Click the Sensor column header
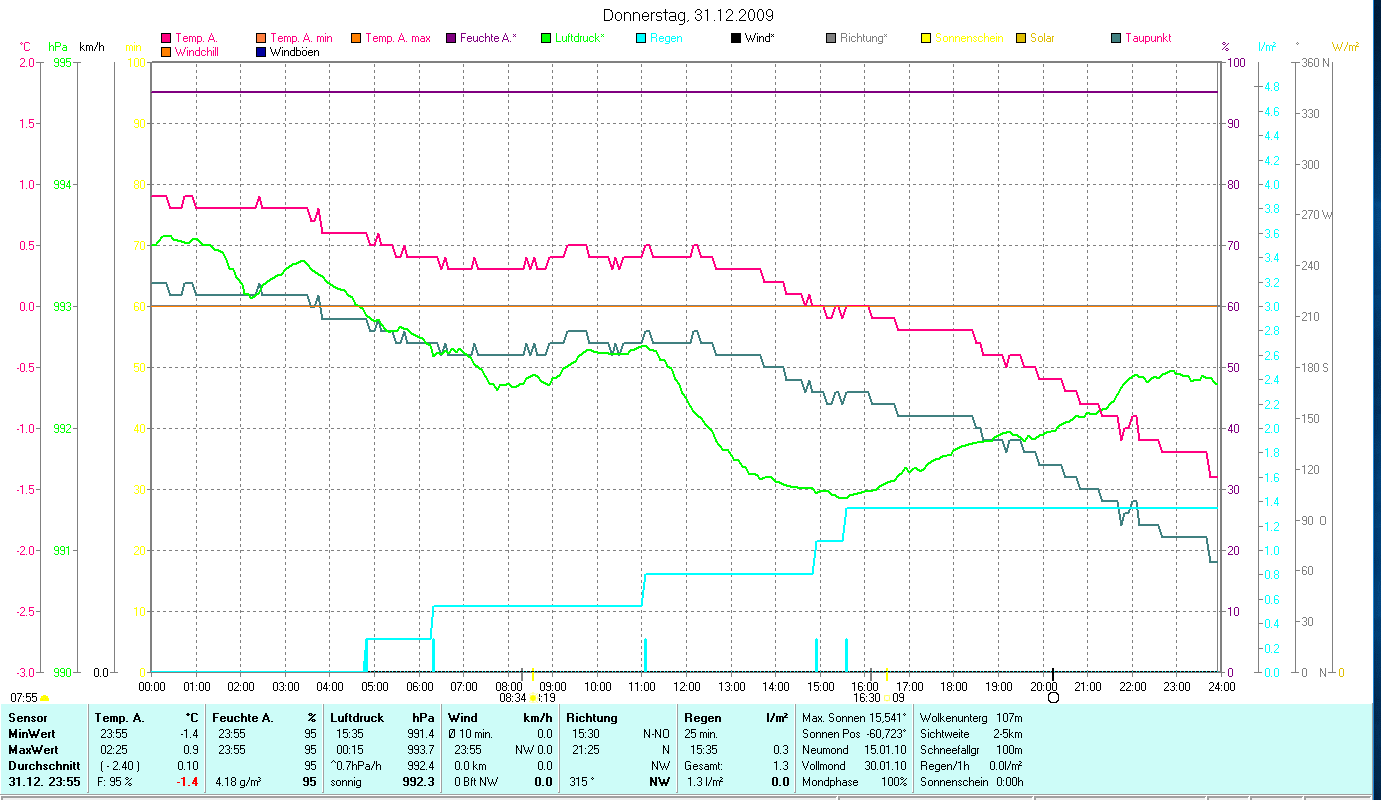Viewport: 1381px width, 800px height. 26,718
